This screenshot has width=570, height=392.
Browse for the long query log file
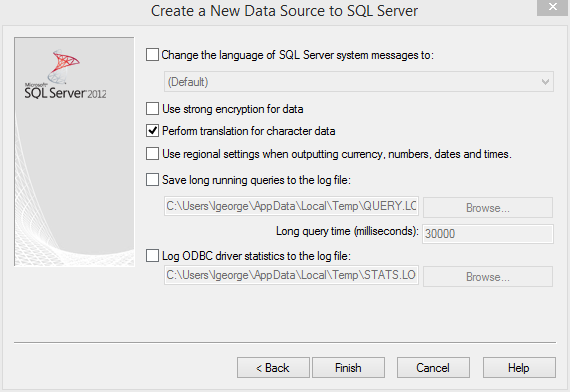click(488, 208)
